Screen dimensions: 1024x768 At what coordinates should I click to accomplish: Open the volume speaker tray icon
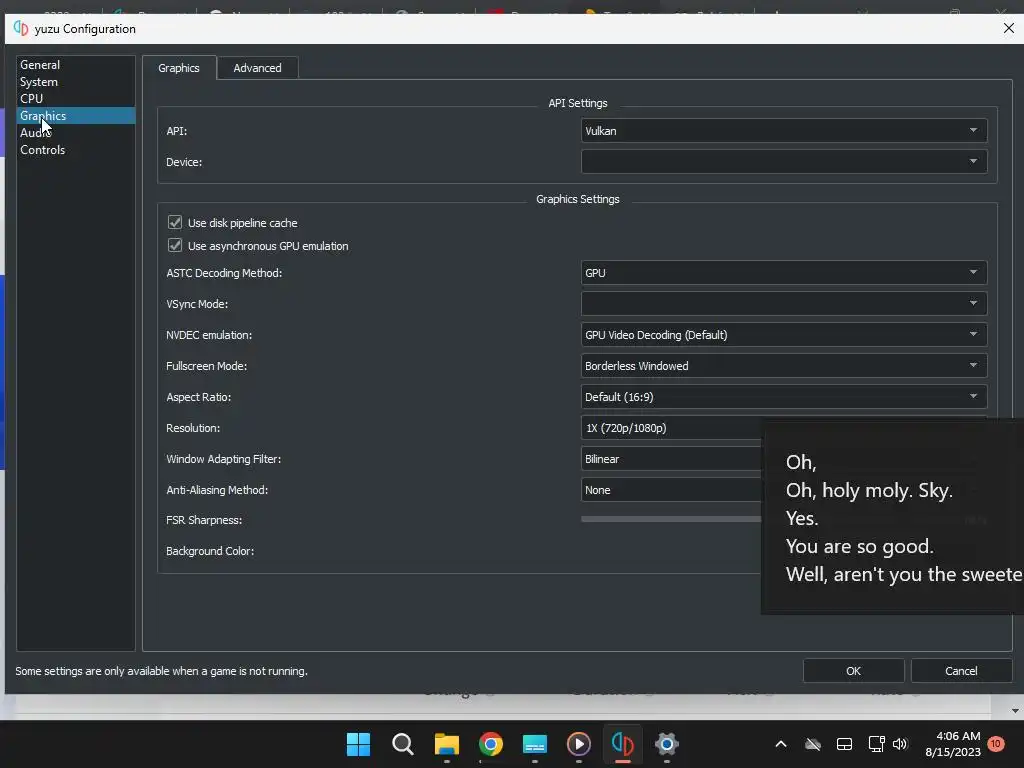pos(900,744)
